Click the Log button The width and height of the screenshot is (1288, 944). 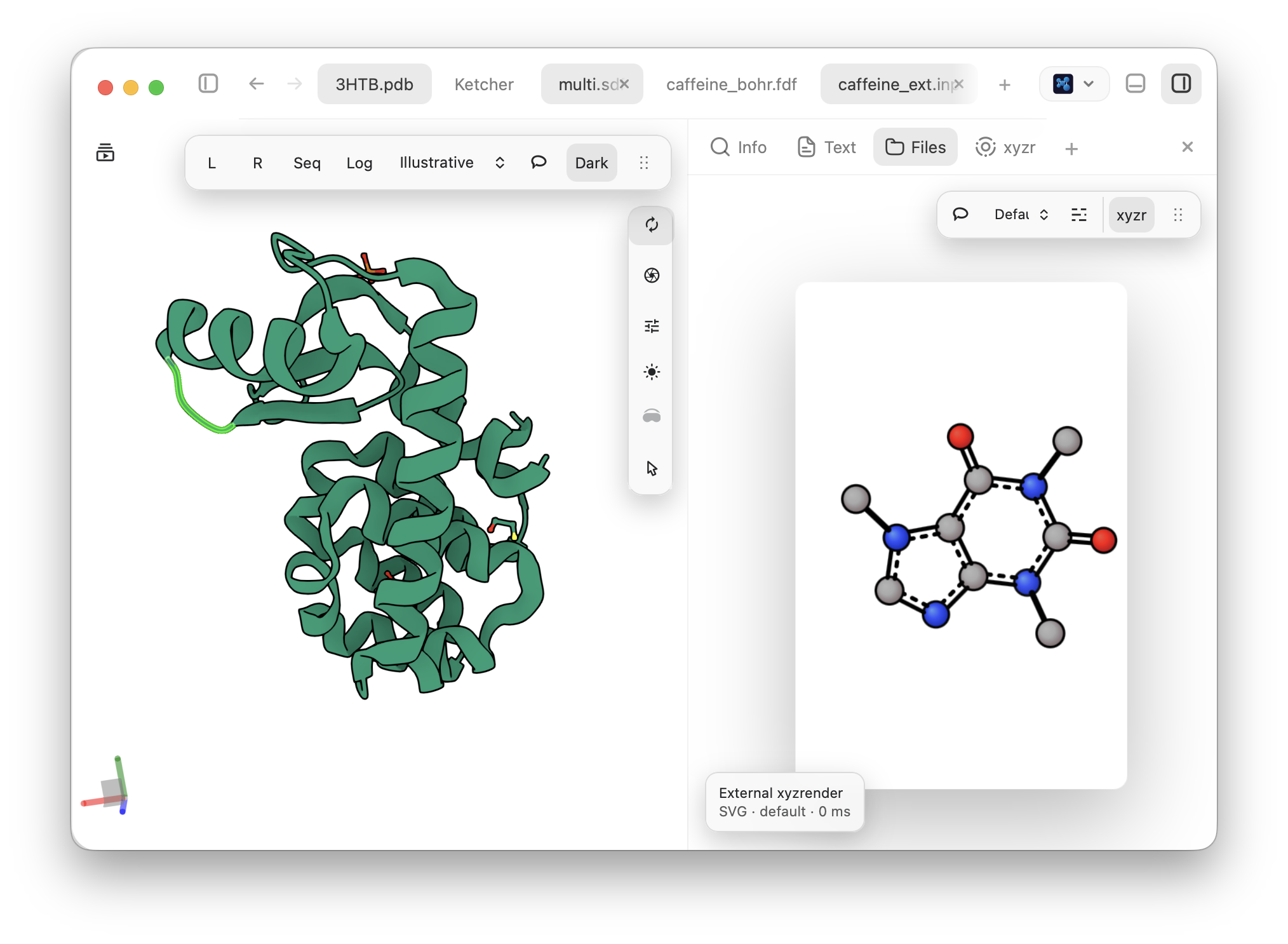(359, 163)
